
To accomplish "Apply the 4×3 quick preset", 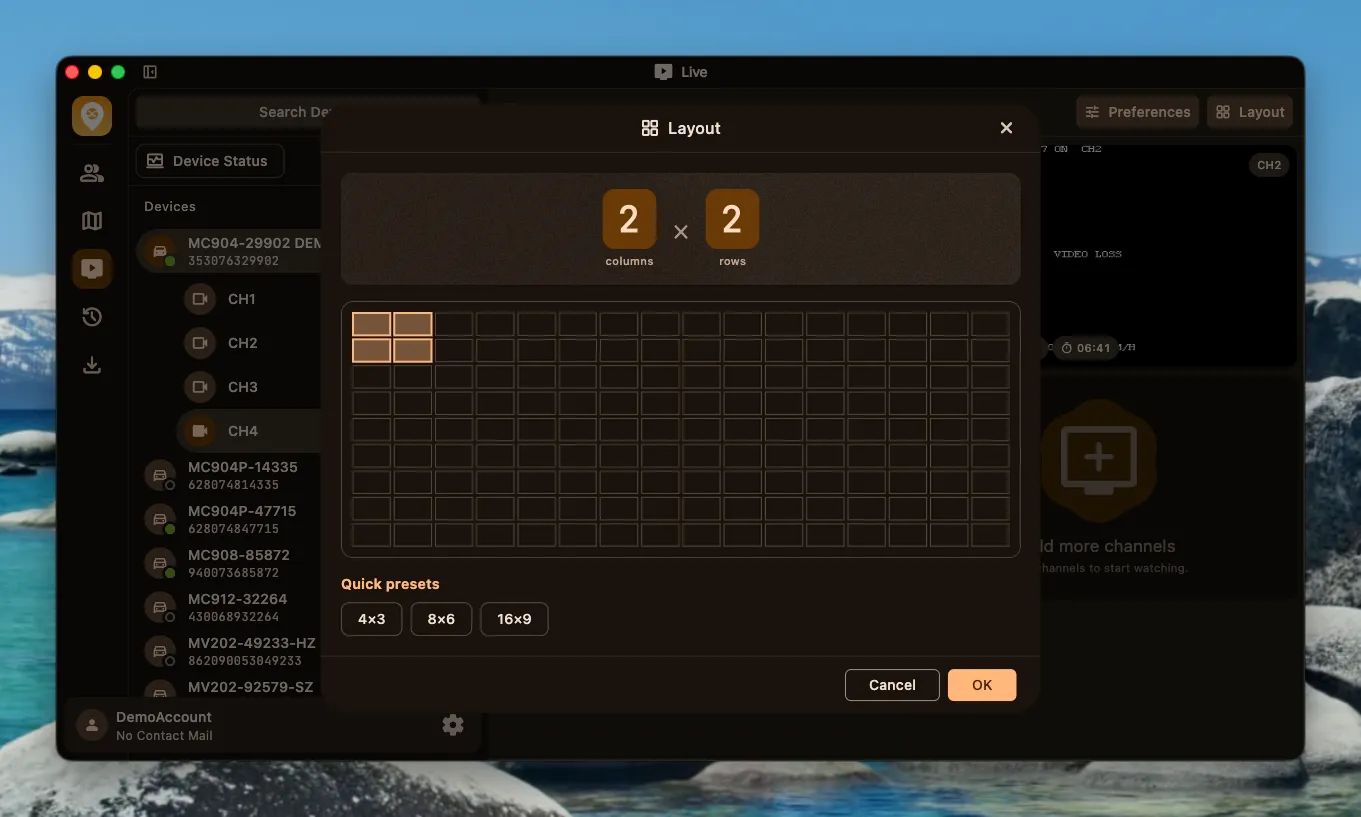I will coord(371,619).
